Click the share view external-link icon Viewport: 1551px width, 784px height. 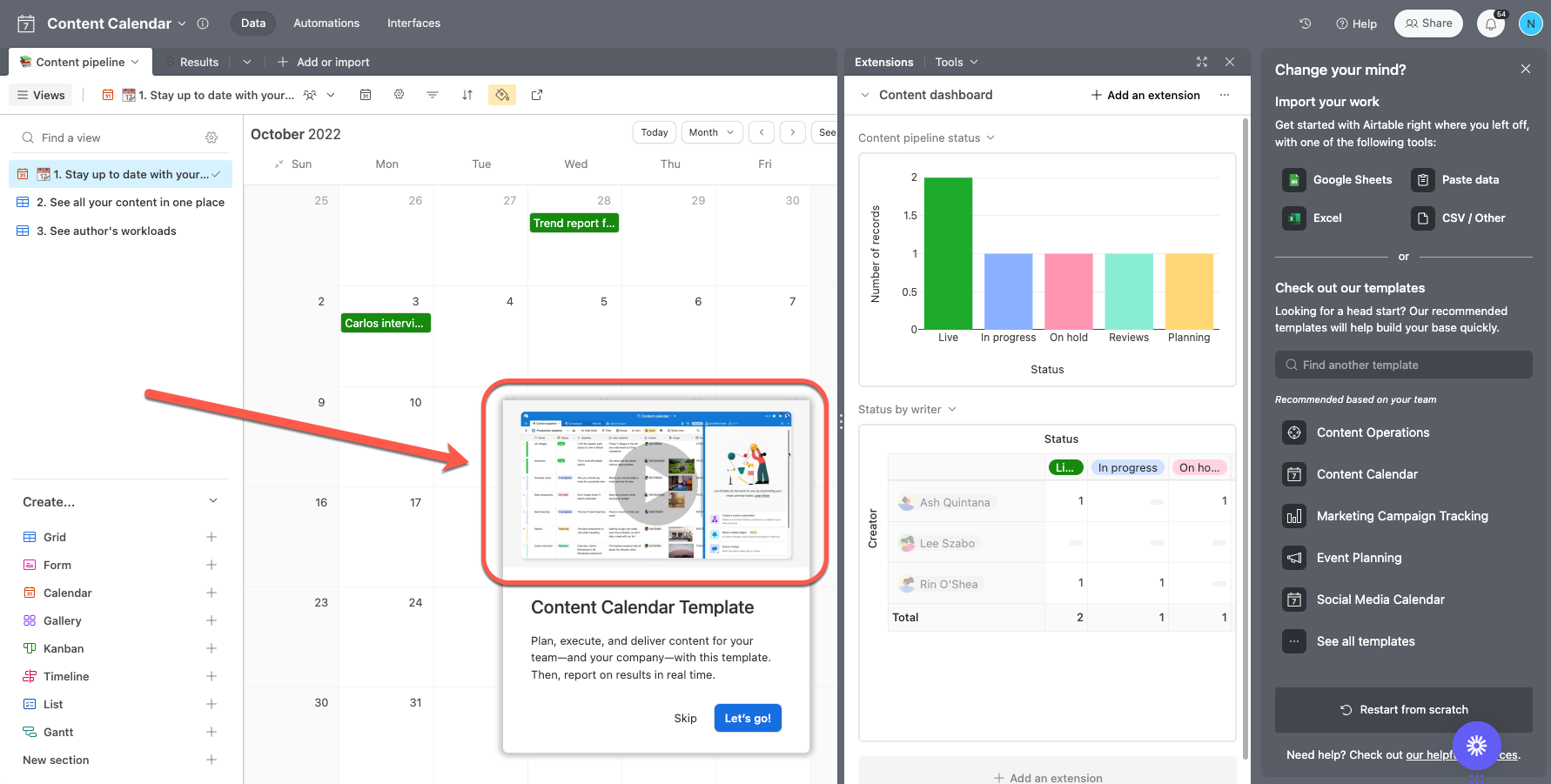coord(537,95)
